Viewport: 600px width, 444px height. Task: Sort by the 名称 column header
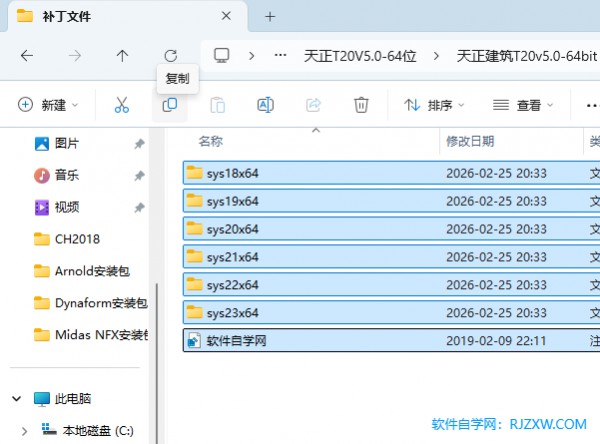tap(210, 141)
